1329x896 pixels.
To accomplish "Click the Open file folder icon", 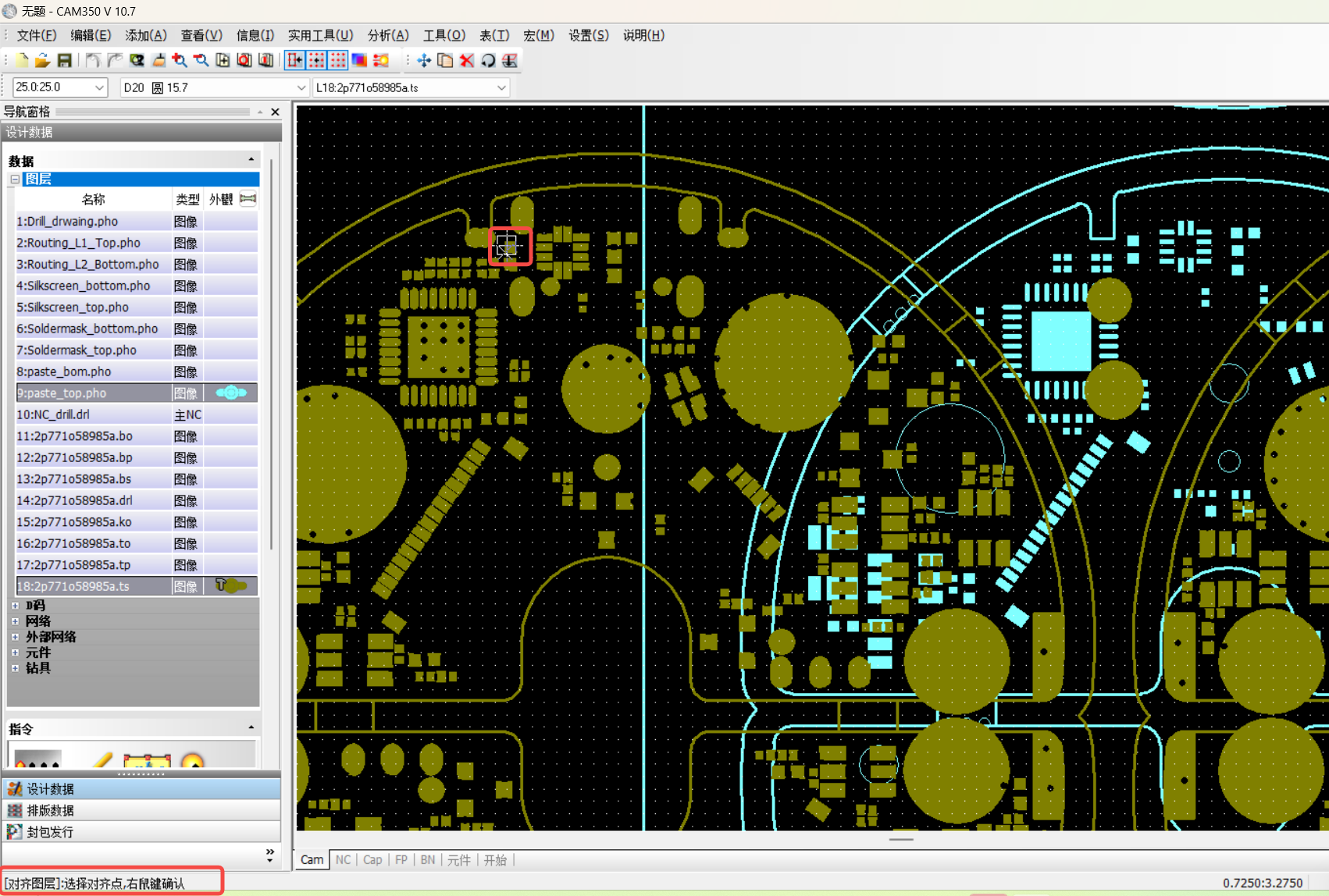I will (42, 60).
